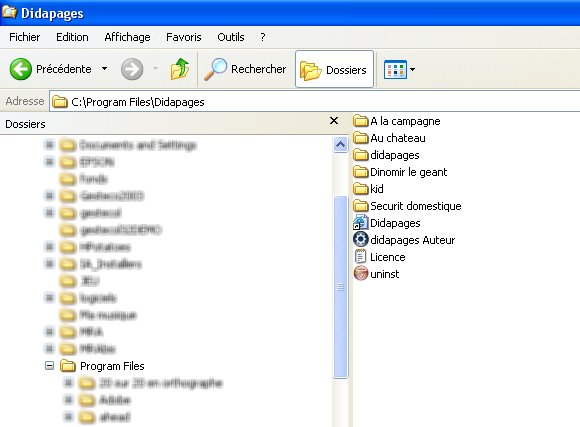Click the green Précédente back arrow
The width and height of the screenshot is (580, 427).
tap(21, 69)
